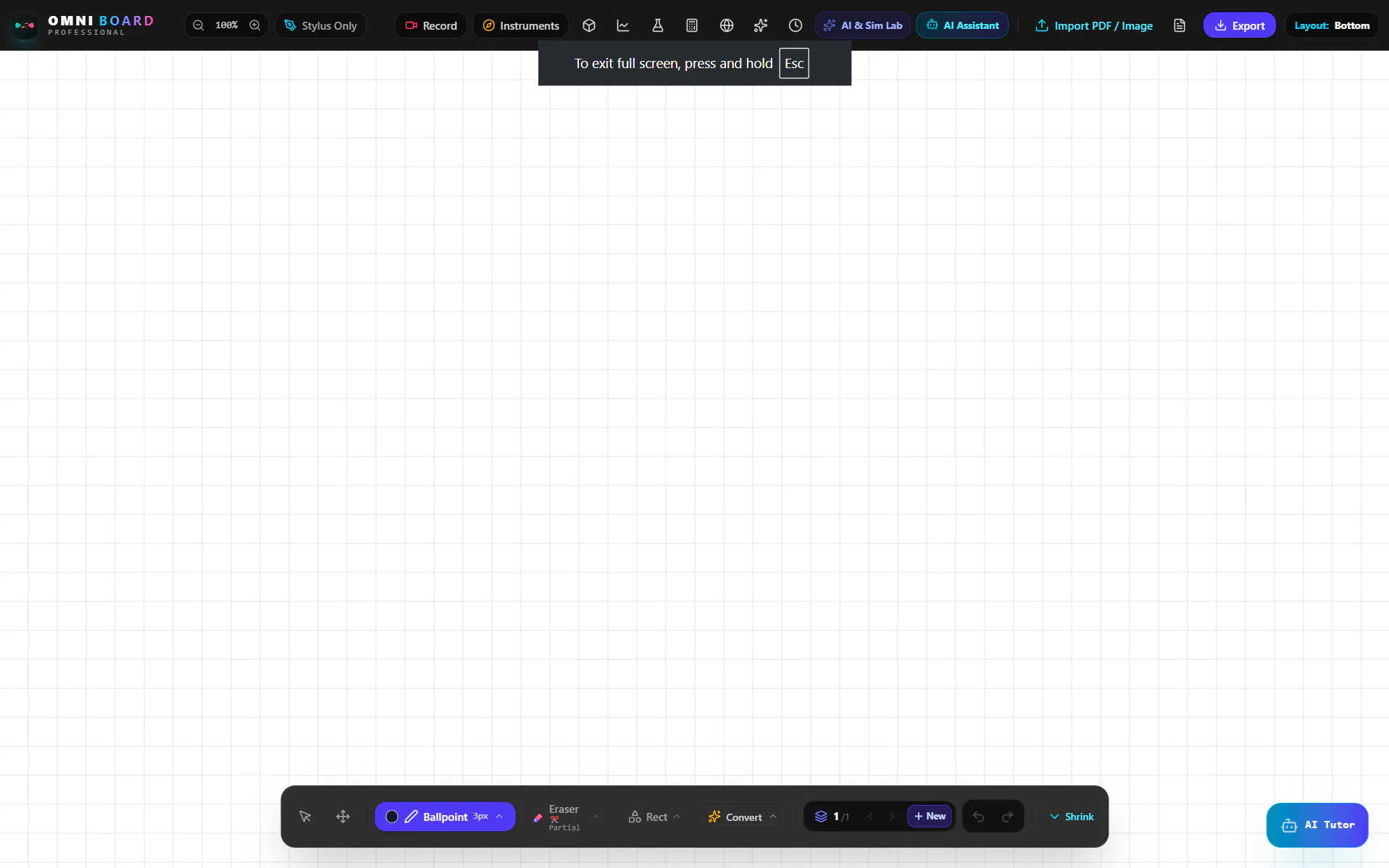The width and height of the screenshot is (1389, 868).
Task: Open the pen color swatch circle
Action: pyautogui.click(x=392, y=817)
